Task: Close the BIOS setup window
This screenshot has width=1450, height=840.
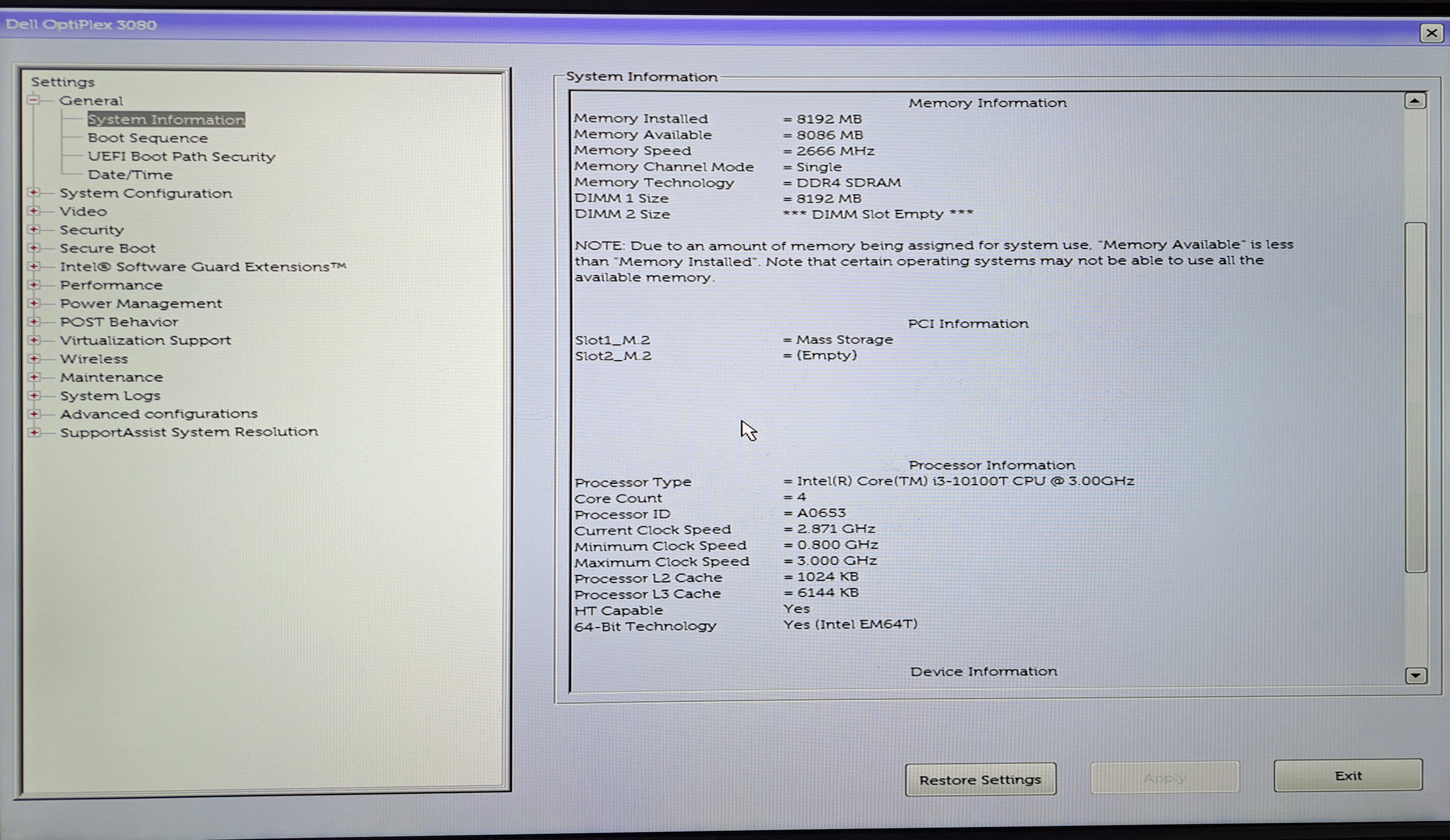Action: 1431,33
